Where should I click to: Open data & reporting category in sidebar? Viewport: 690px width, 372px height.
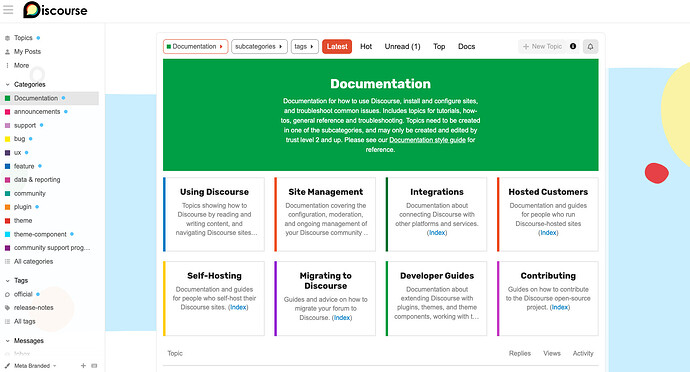click(x=37, y=180)
